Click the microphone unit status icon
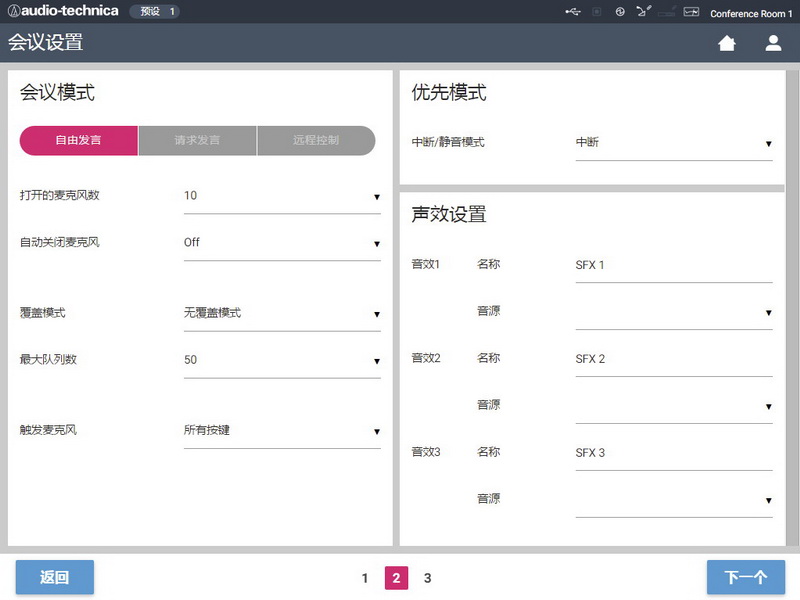This screenshot has width=800, height=600. coord(643,12)
